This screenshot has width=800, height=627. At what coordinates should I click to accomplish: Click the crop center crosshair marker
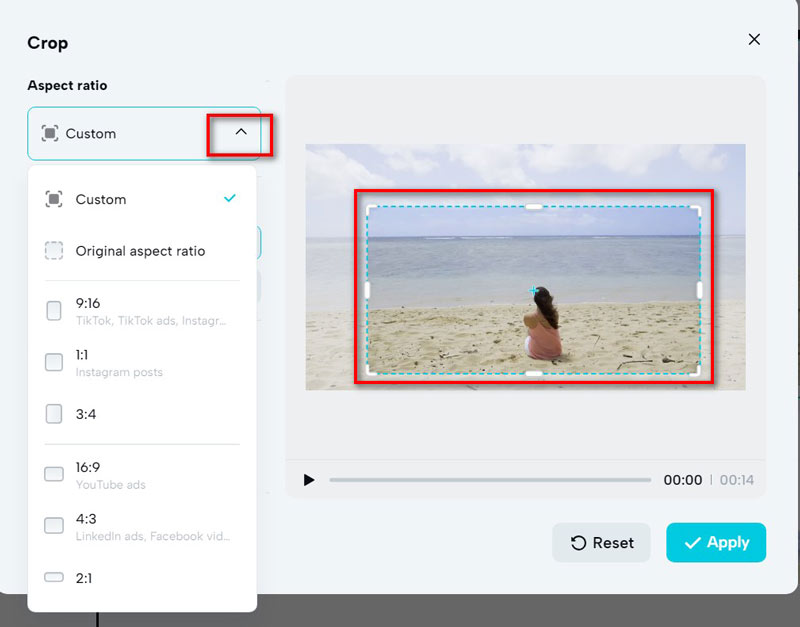[533, 291]
